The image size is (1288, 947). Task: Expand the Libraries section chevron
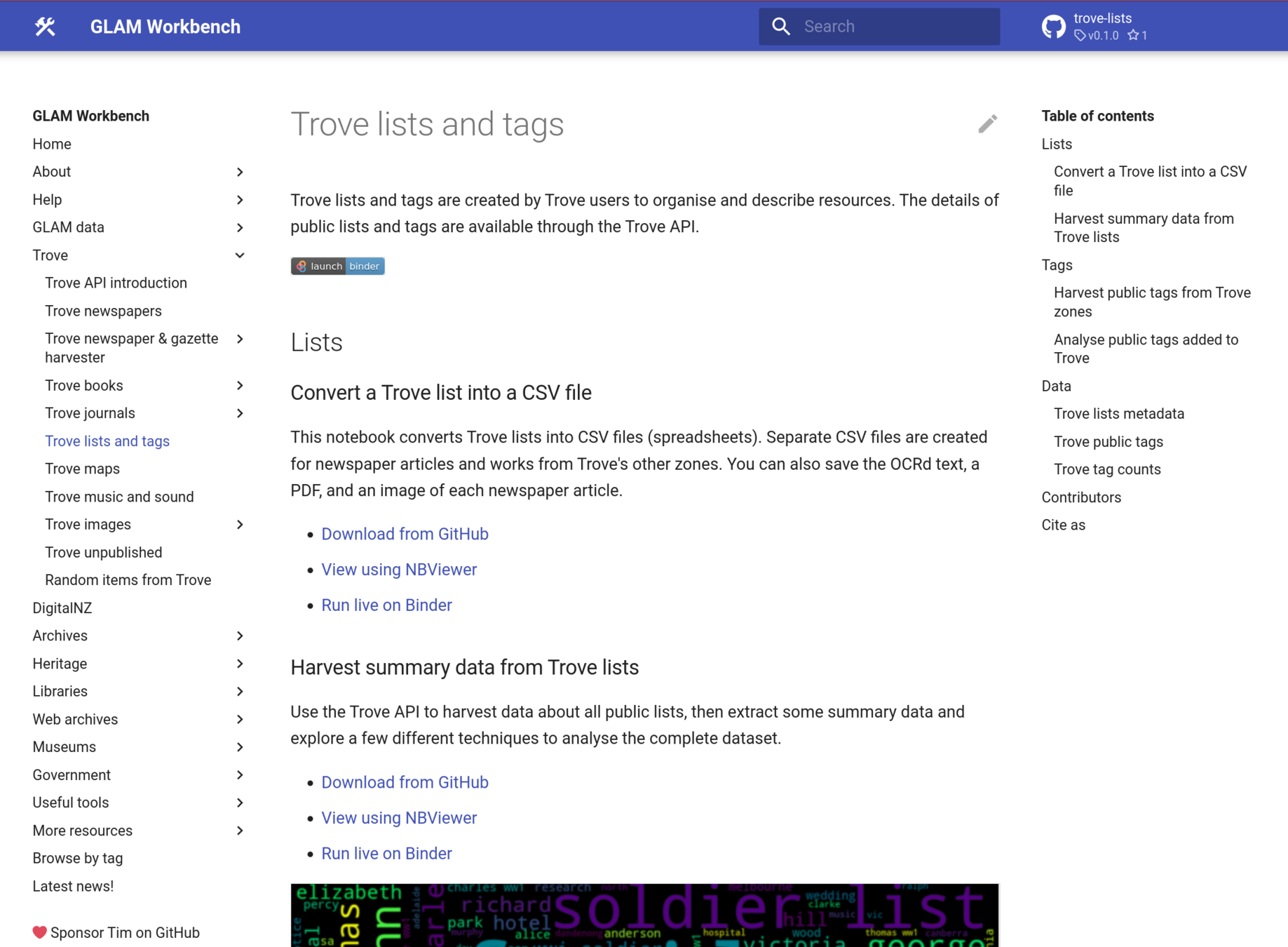click(x=240, y=692)
